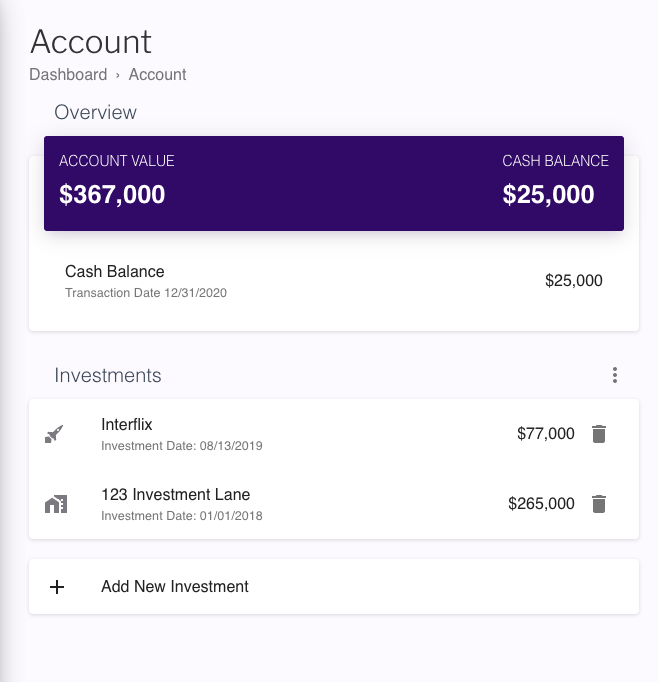The image size is (658, 682).
Task: Go to Dashboard via breadcrumb
Action: click(68, 74)
